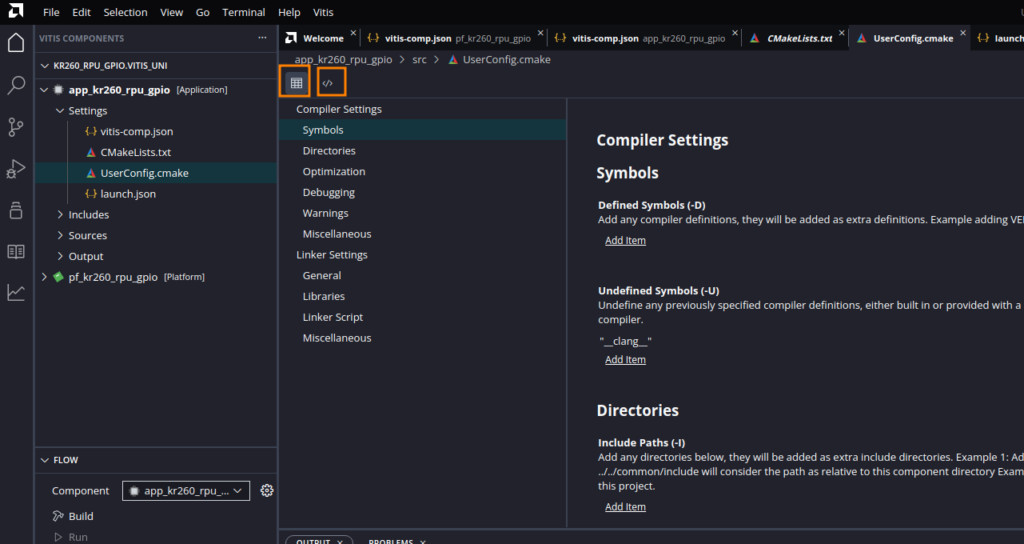
Task: Open the Component dropdown app_kr260_rpu_...
Action: coord(186,490)
